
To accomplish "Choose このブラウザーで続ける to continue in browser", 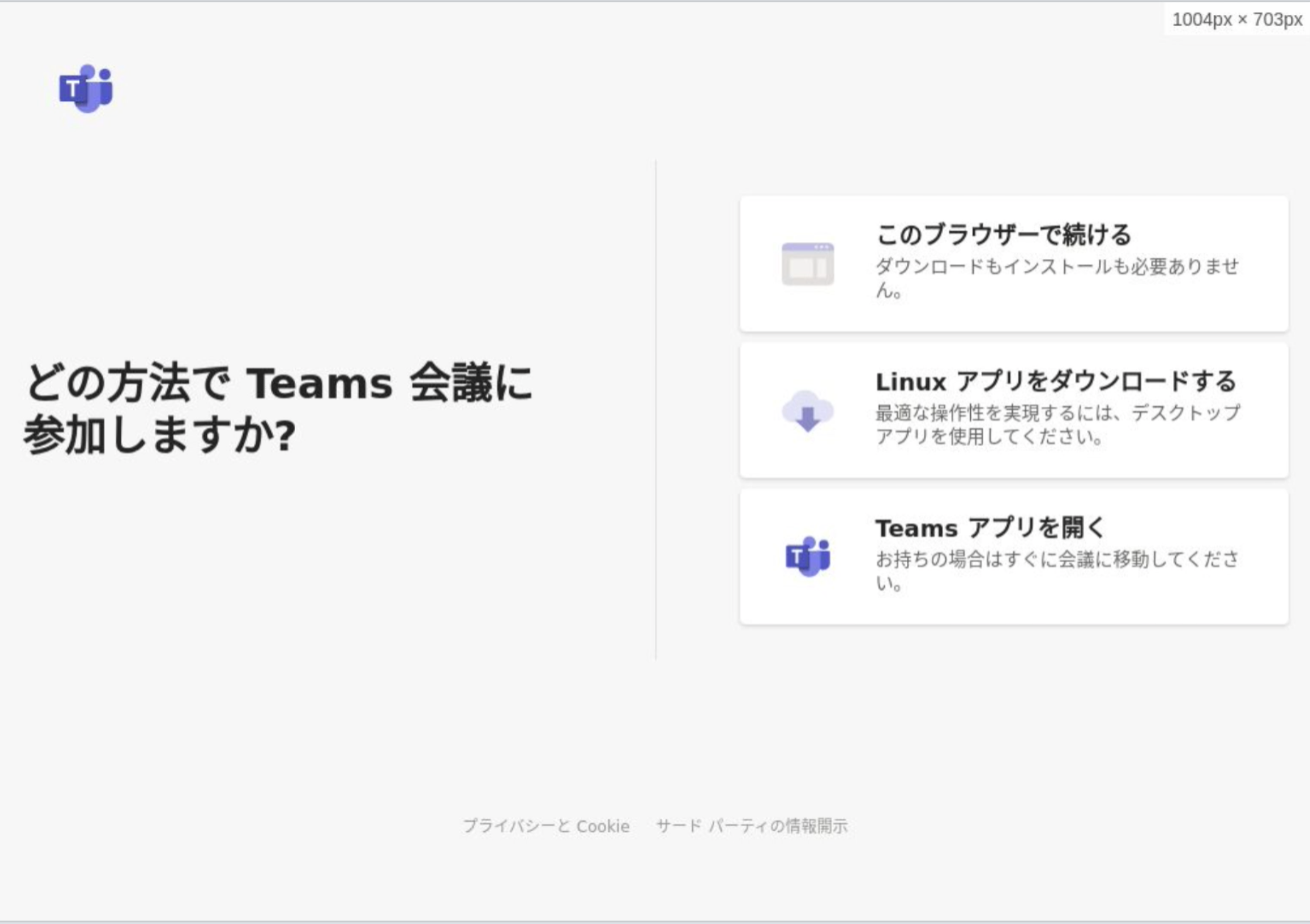I will point(1014,264).
